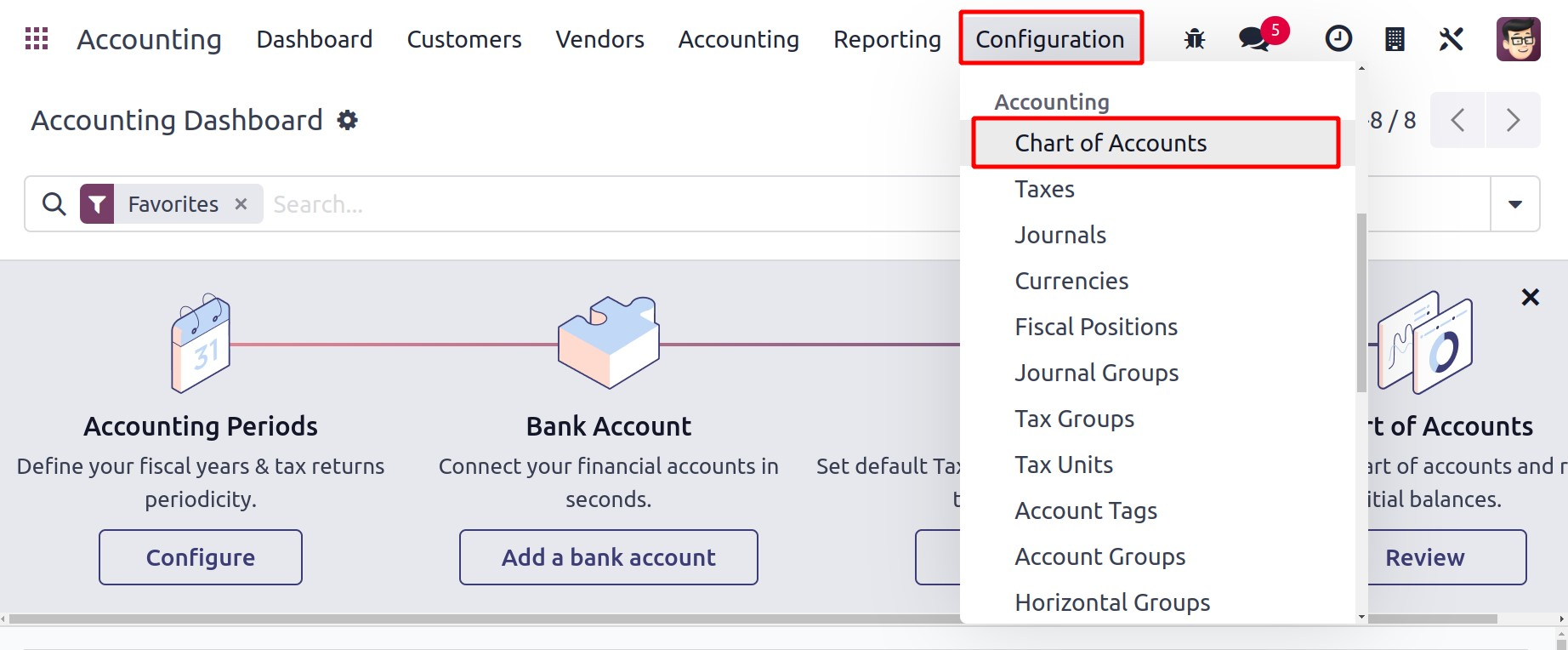Click Configure under Accounting Periods
Viewport: 1568px width, 650px height.
coord(201,557)
